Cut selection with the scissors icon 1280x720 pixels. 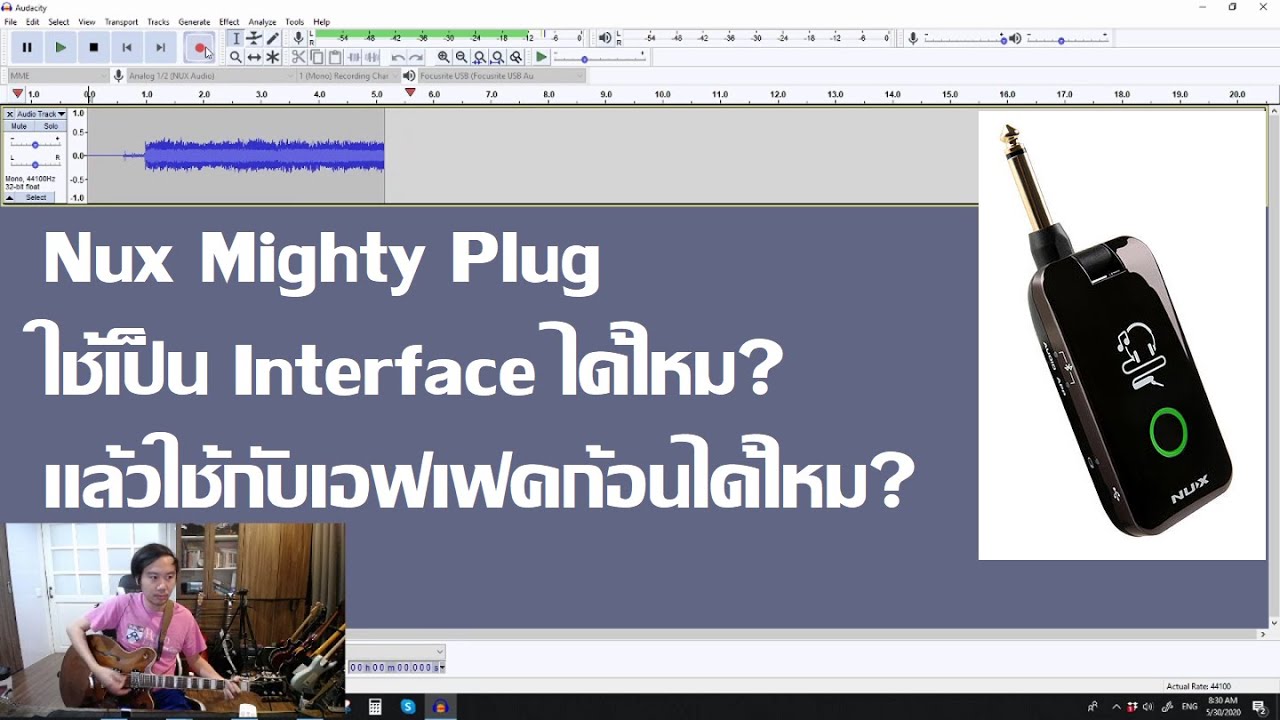(299, 57)
